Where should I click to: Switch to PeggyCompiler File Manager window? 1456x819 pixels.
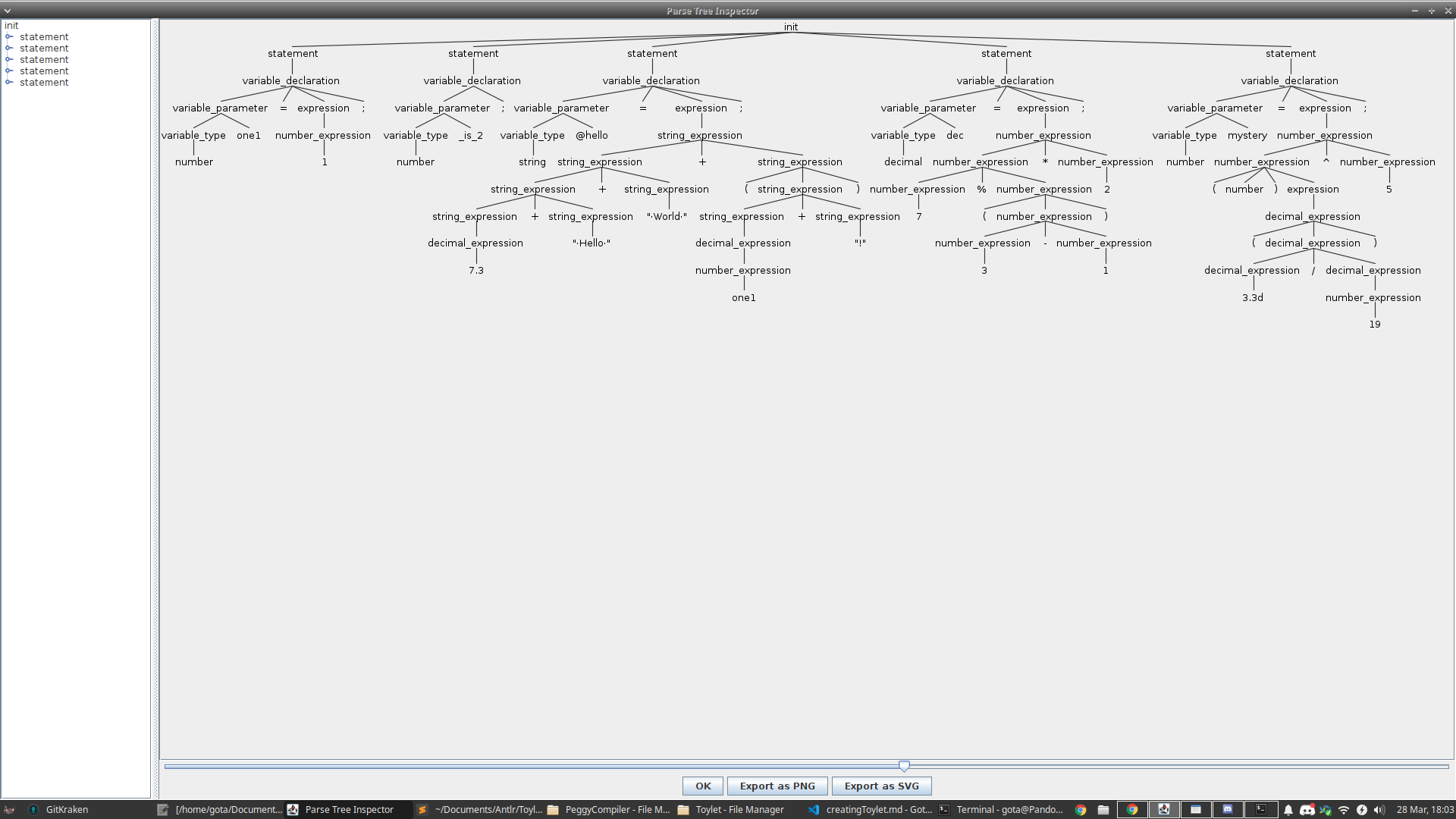(609, 809)
